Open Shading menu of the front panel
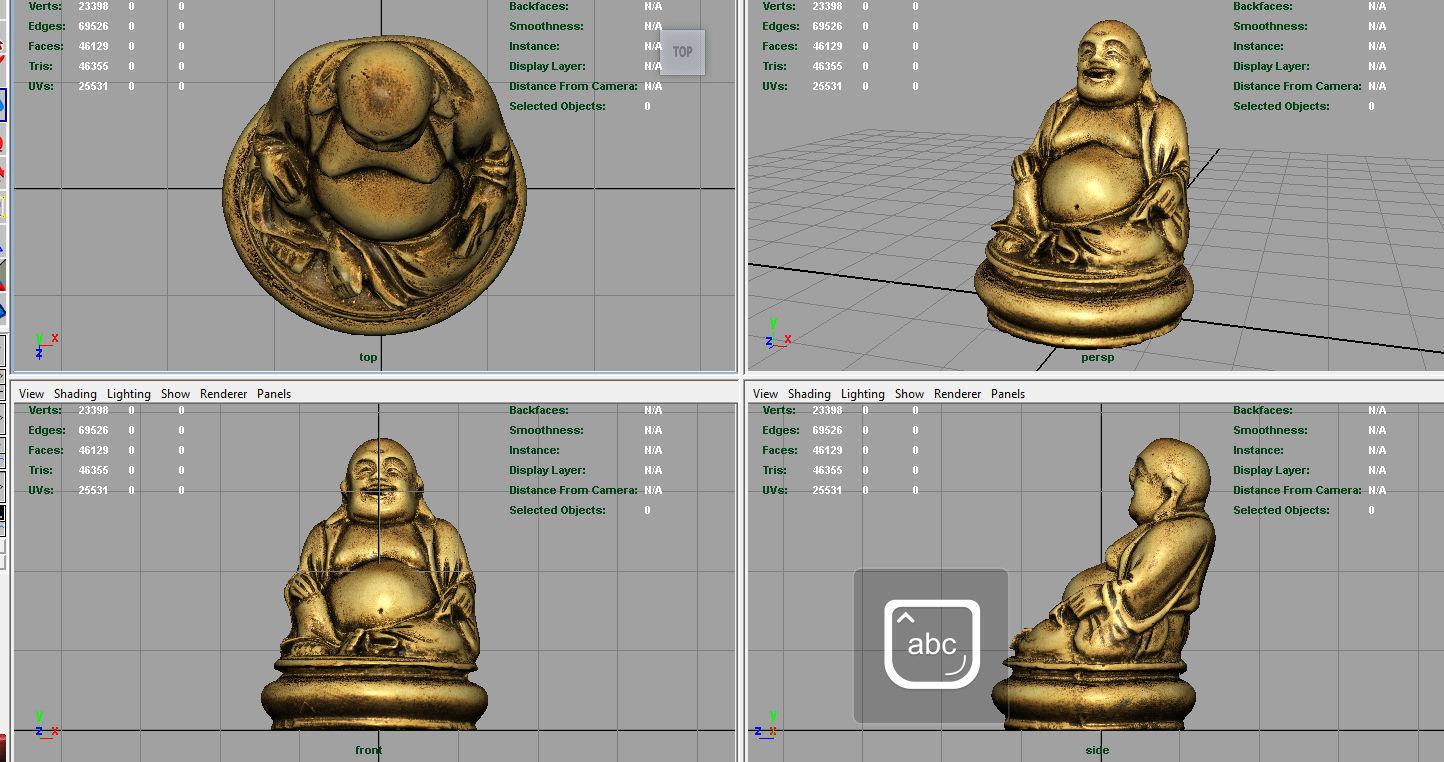The height and width of the screenshot is (762, 1444). coord(75,394)
